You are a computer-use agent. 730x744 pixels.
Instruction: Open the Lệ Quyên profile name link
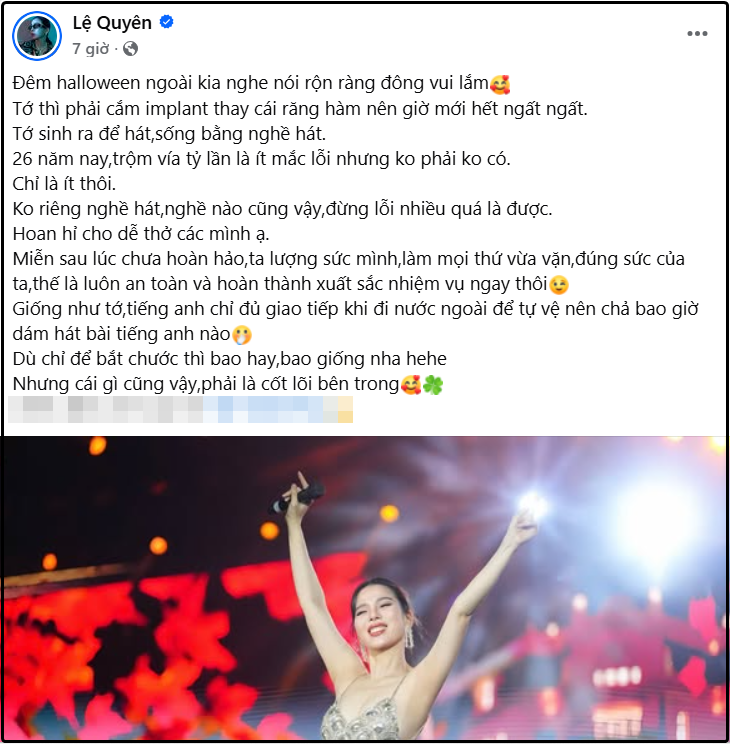[112, 23]
